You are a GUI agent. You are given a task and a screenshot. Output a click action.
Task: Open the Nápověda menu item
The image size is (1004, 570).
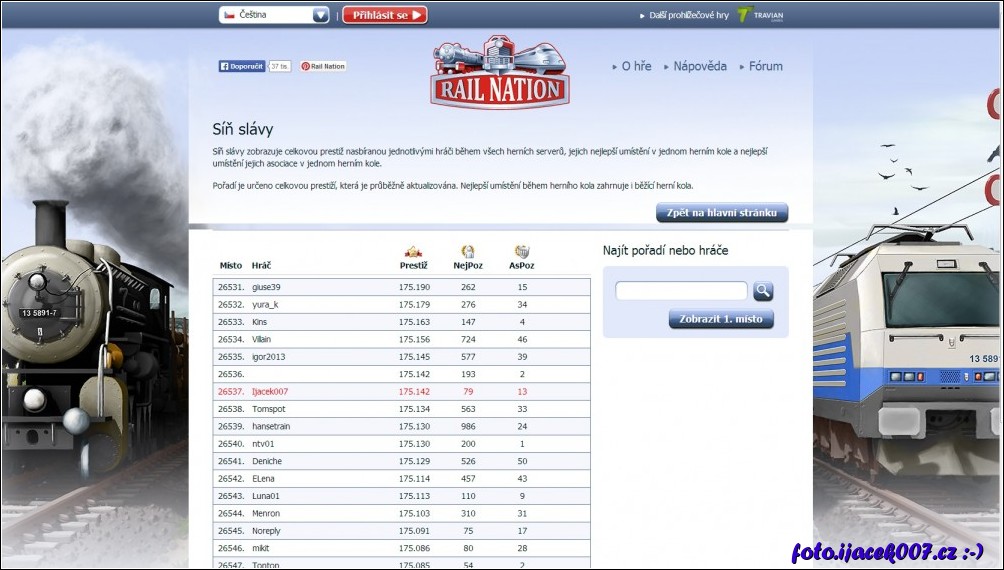(x=699, y=66)
